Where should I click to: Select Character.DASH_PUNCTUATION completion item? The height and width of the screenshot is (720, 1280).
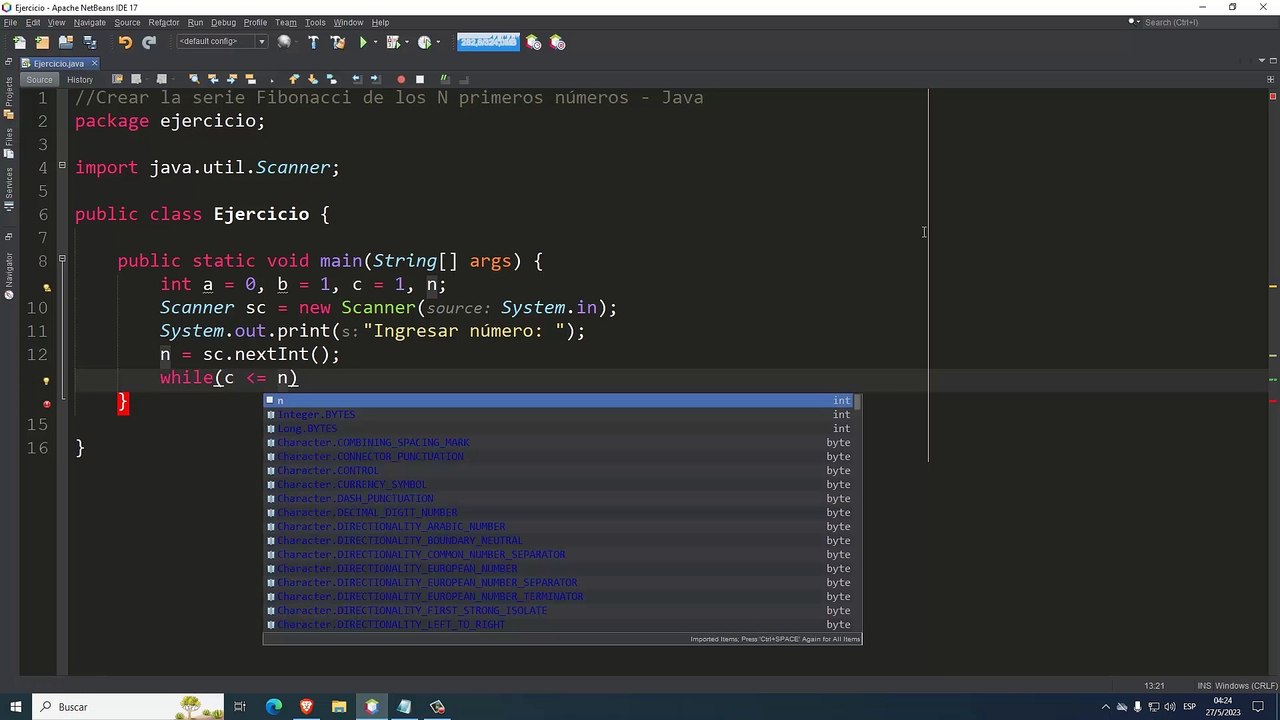point(562,498)
